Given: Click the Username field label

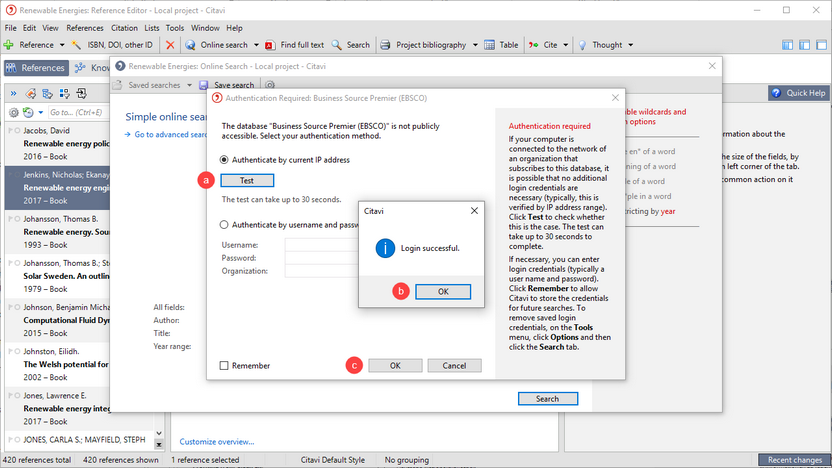Looking at the screenshot, I should click(x=240, y=245).
